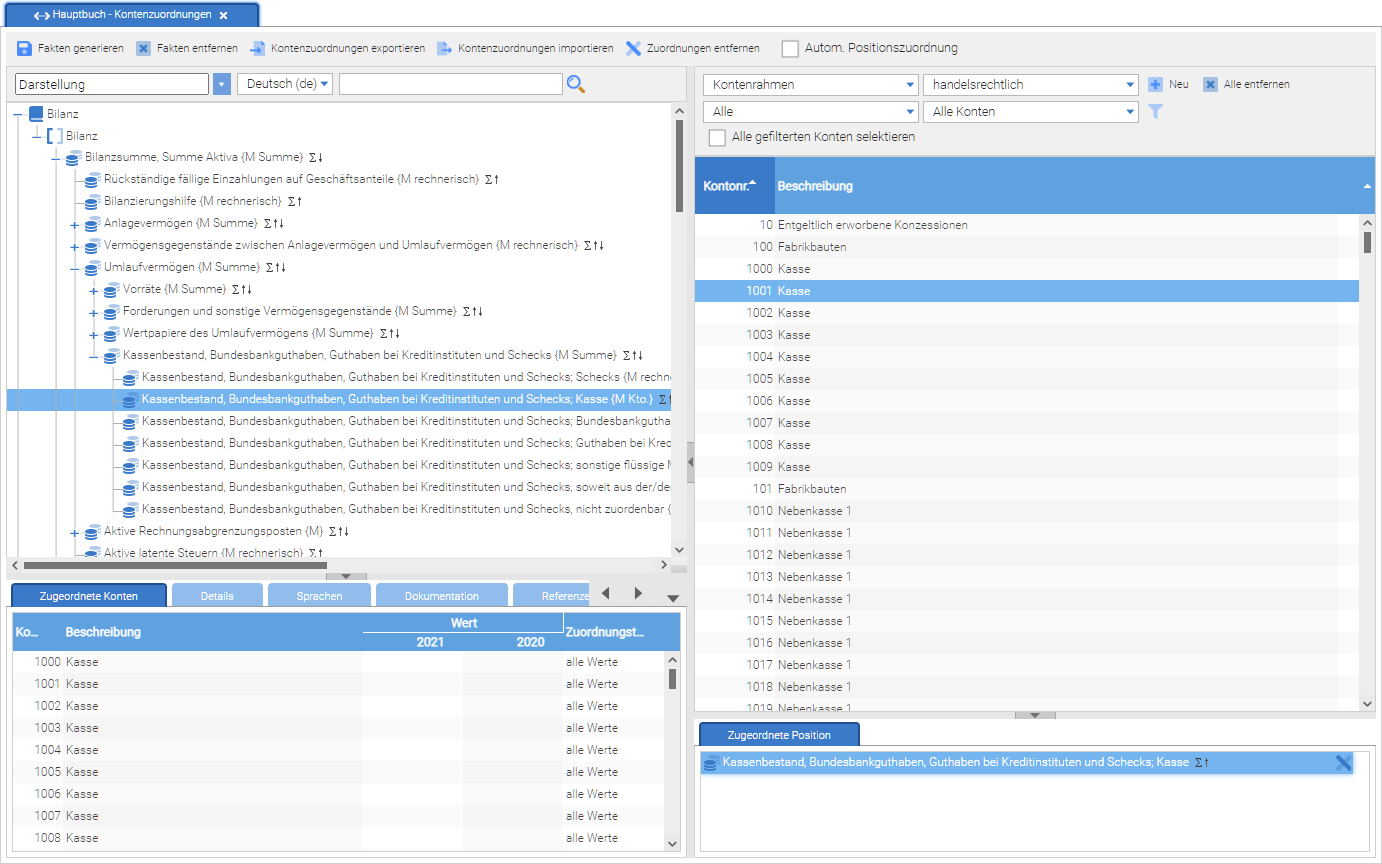Click Kontenzuordnungen importieren icon
Image resolution: width=1382 pixels, height=864 pixels.
tap(445, 48)
